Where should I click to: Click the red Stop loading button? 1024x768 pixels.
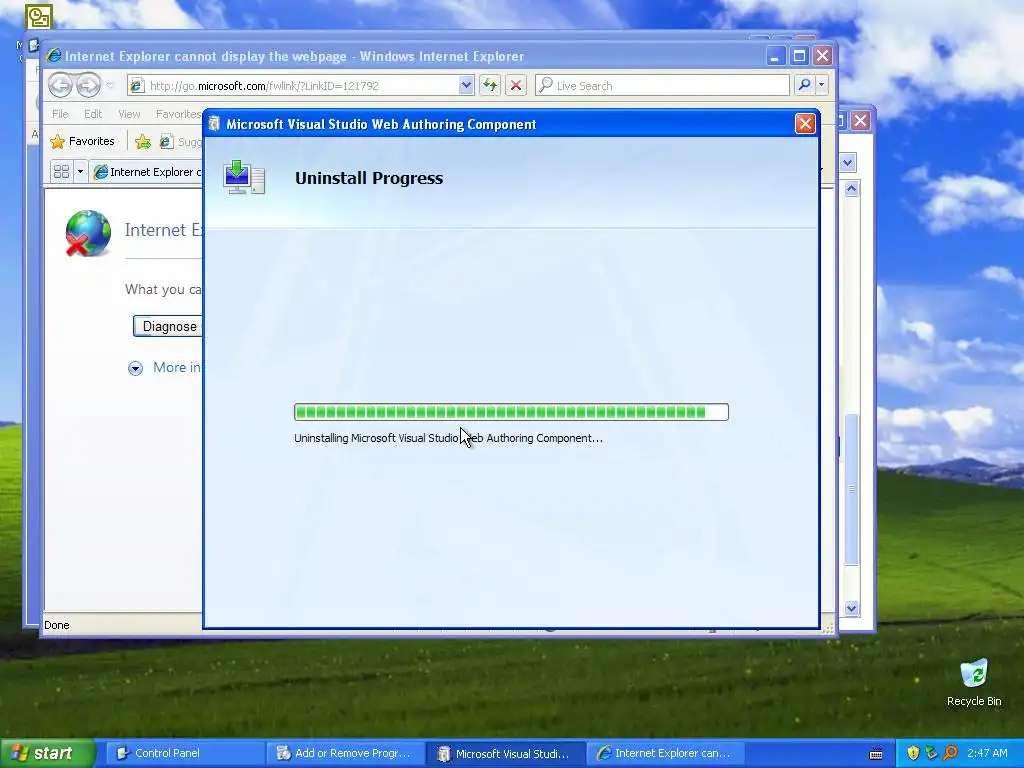(516, 86)
